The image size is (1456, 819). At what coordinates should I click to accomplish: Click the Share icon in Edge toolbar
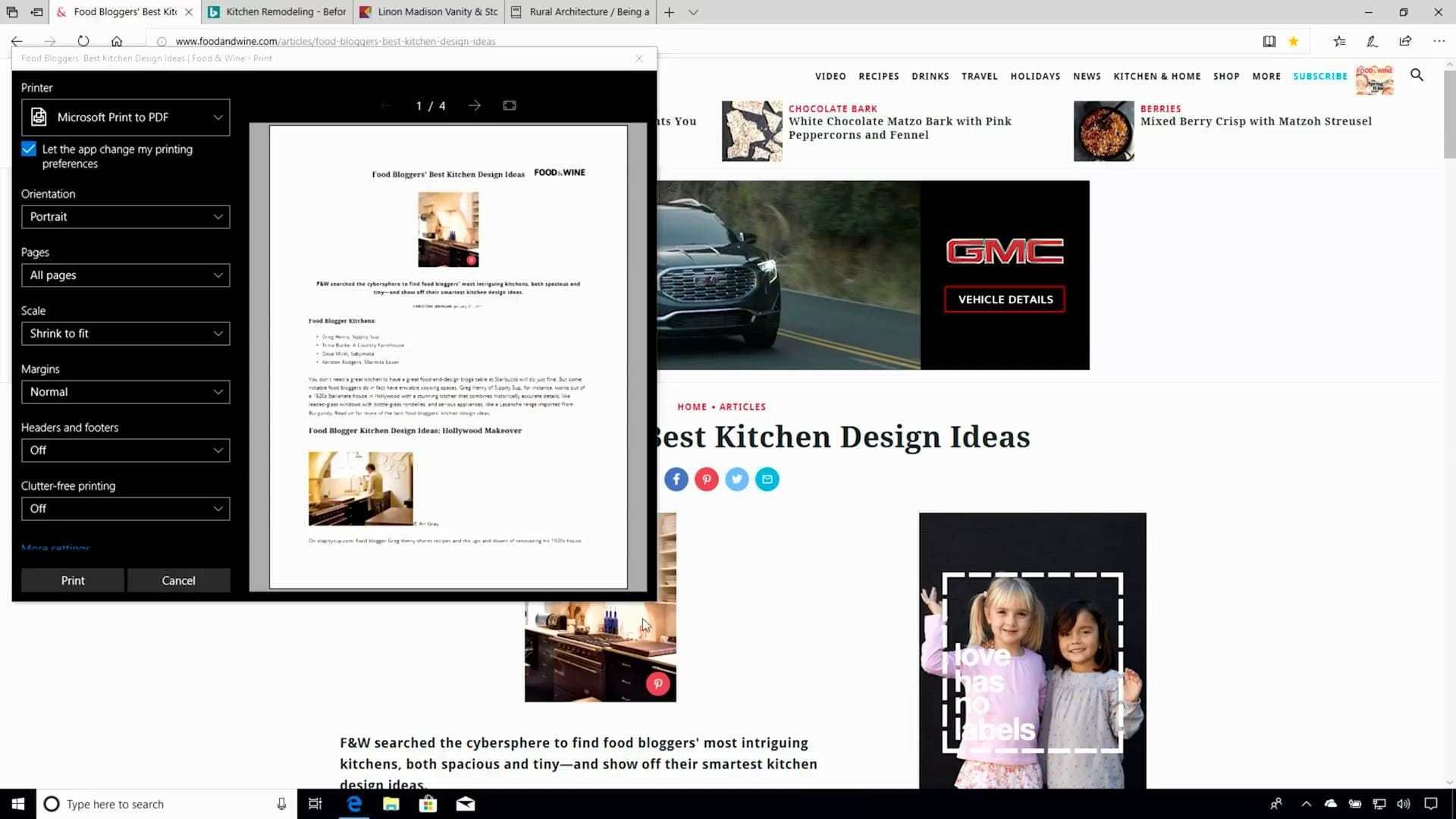[1405, 41]
